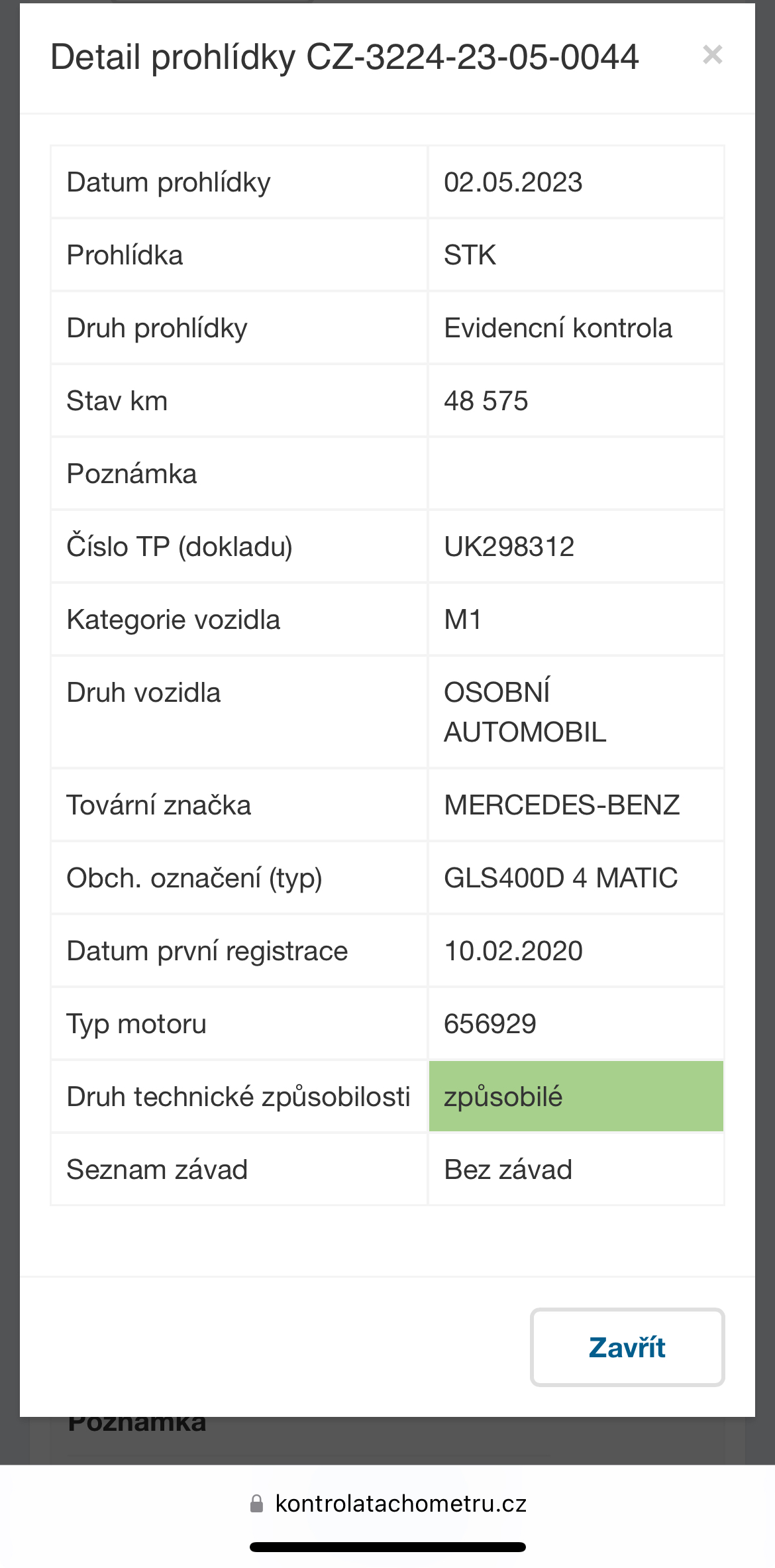Select document number UK298312
This screenshot has width=775, height=1568.
pos(509,547)
